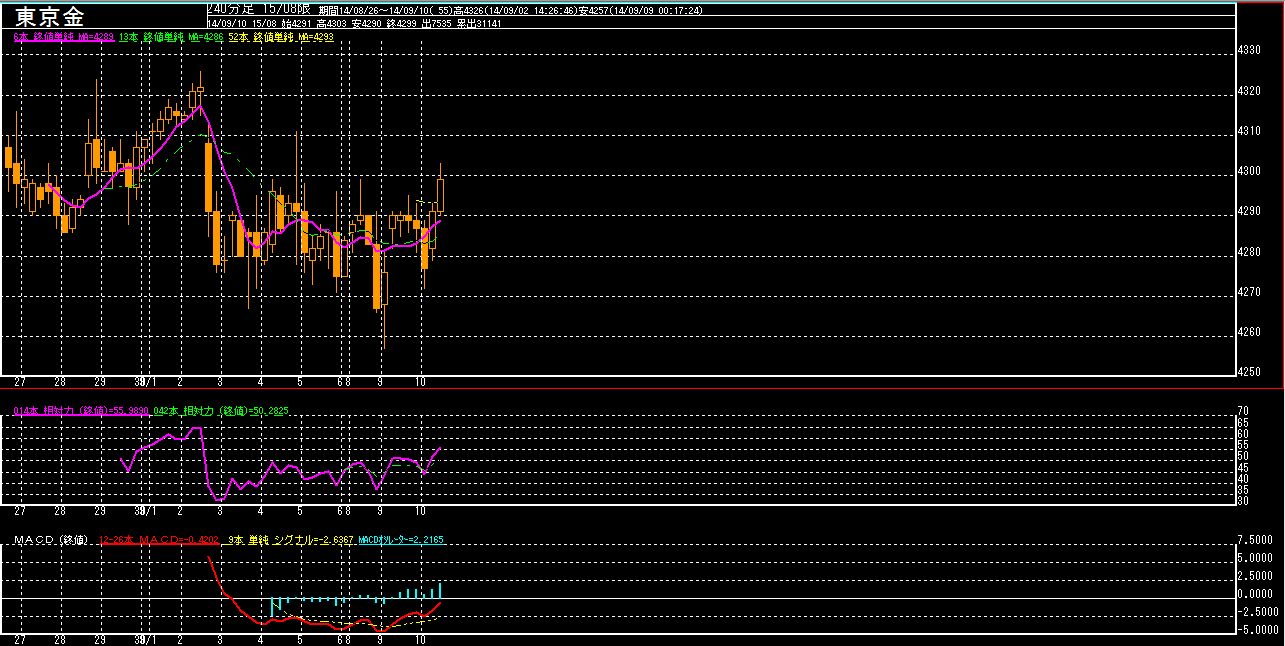1285x646 pixels.
Task: Click date 9 on price chart axis
Action: 380,382
